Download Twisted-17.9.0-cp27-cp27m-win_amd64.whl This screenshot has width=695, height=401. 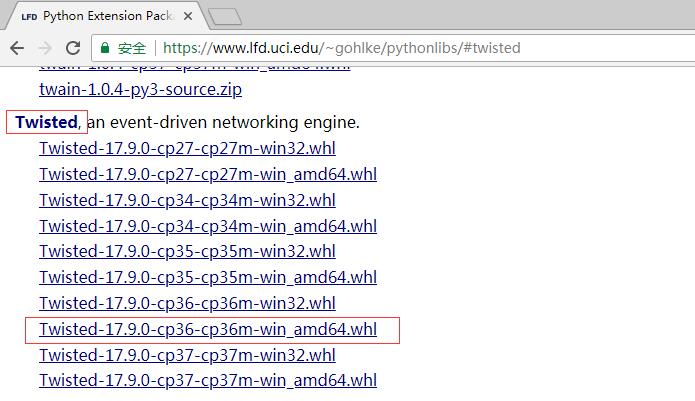pyautogui.click(x=208, y=174)
